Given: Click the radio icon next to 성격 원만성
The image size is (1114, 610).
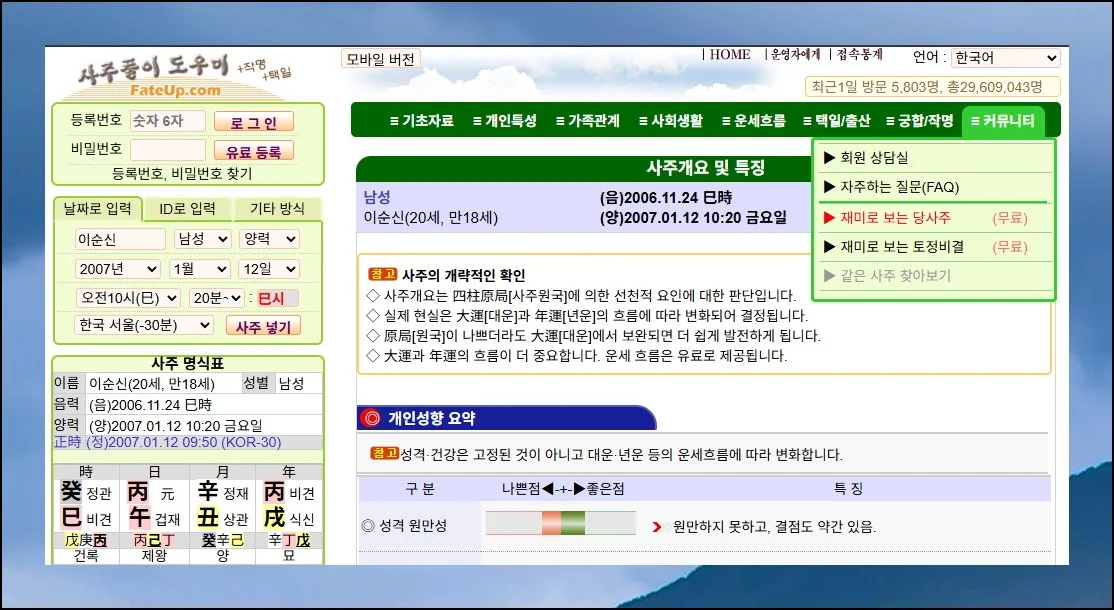Looking at the screenshot, I should 368,525.
